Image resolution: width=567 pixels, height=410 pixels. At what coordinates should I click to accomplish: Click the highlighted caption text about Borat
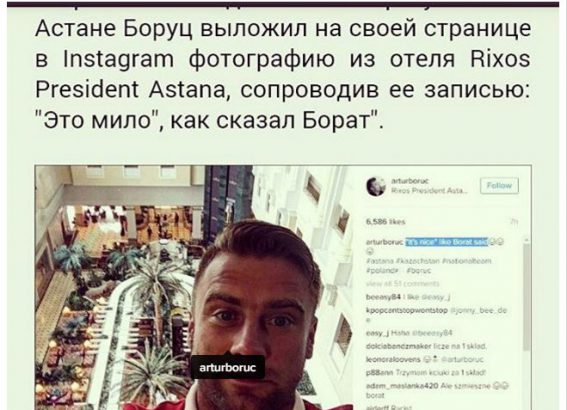[x=447, y=242]
